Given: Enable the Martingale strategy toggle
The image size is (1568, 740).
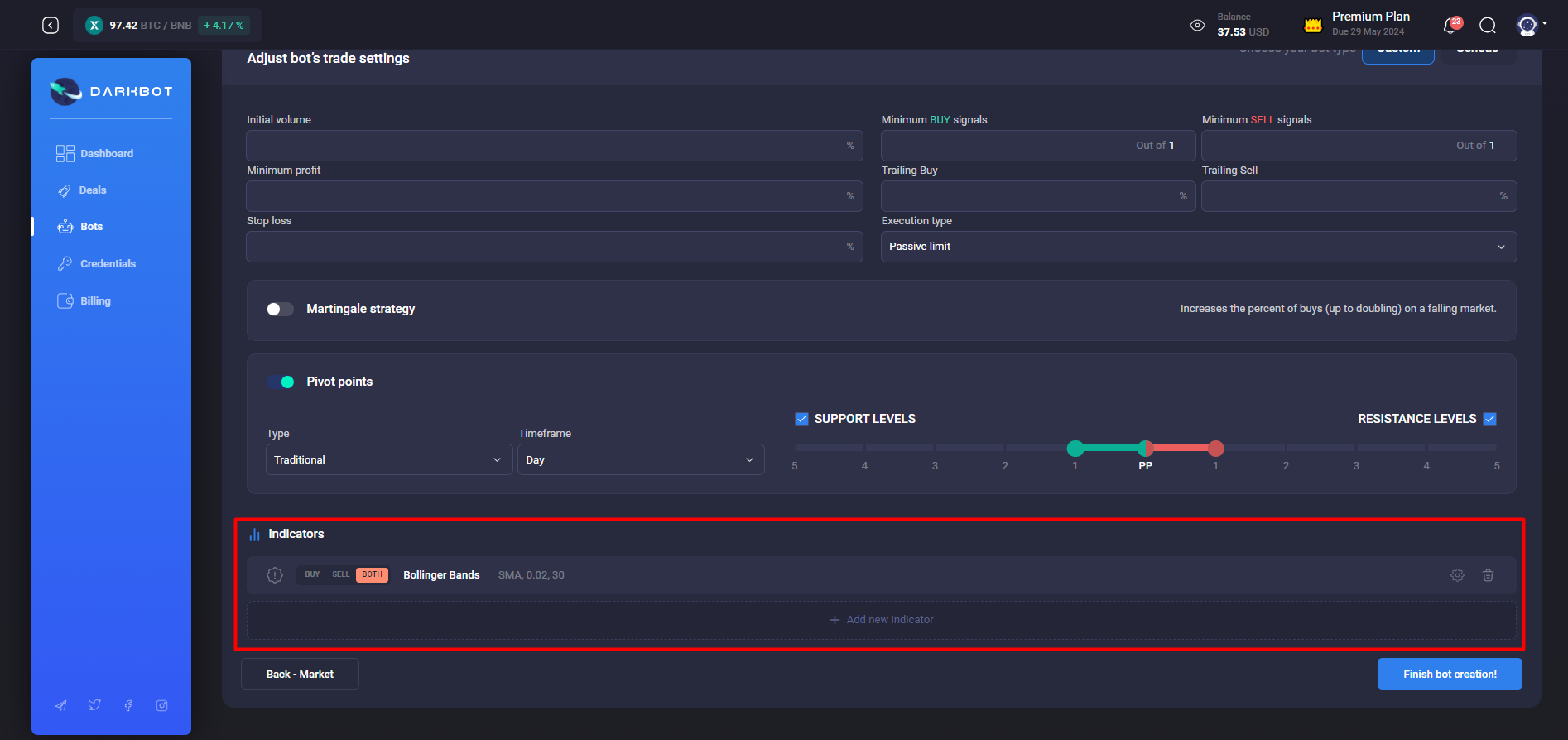Looking at the screenshot, I should tap(280, 309).
